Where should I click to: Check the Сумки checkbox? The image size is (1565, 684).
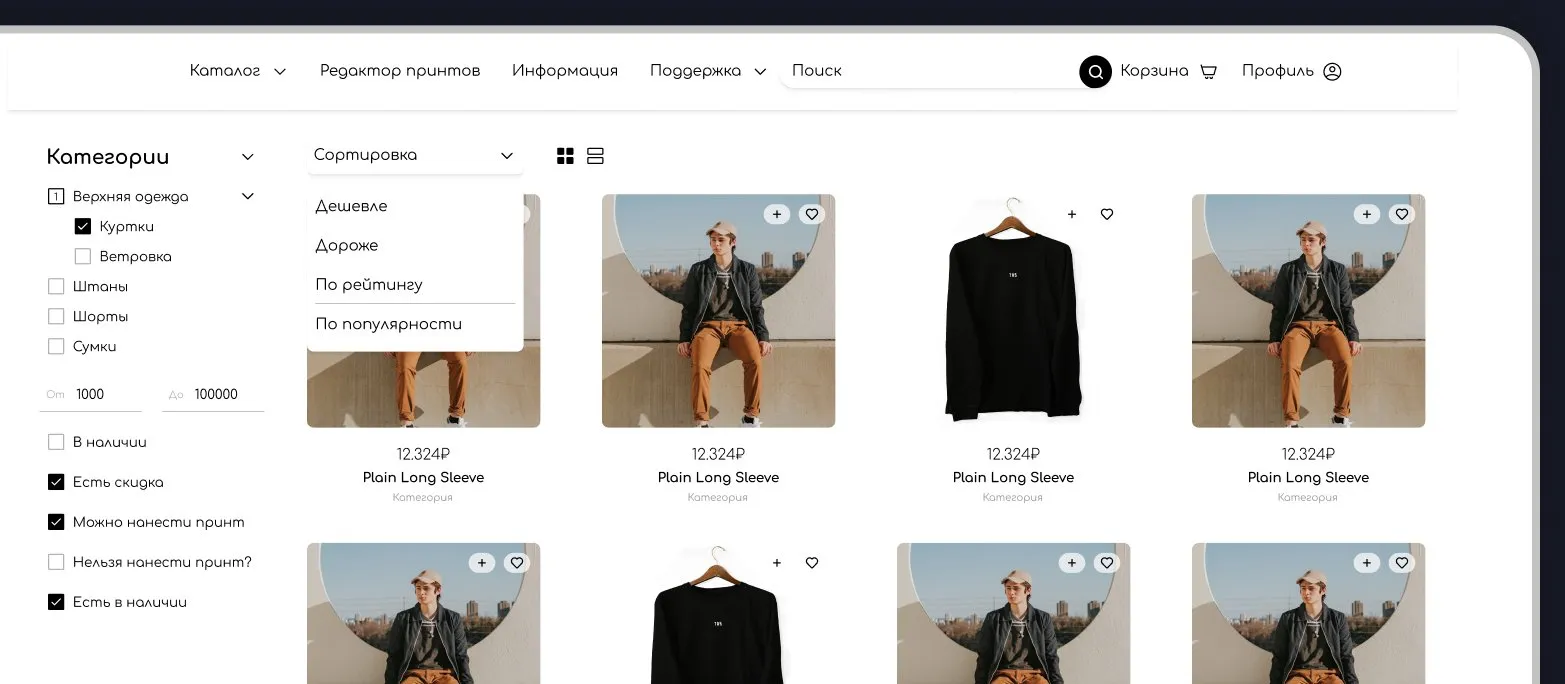point(56,347)
